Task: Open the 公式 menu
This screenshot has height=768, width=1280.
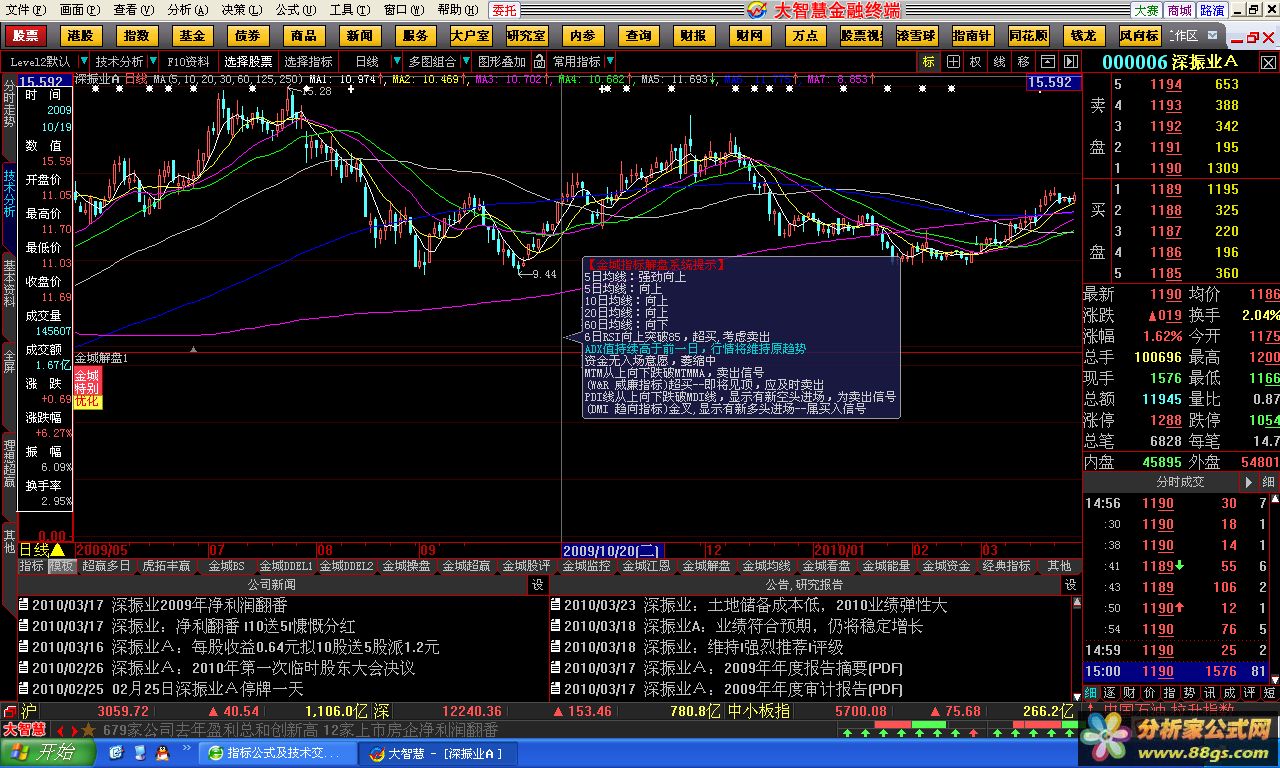Action: click(x=296, y=10)
